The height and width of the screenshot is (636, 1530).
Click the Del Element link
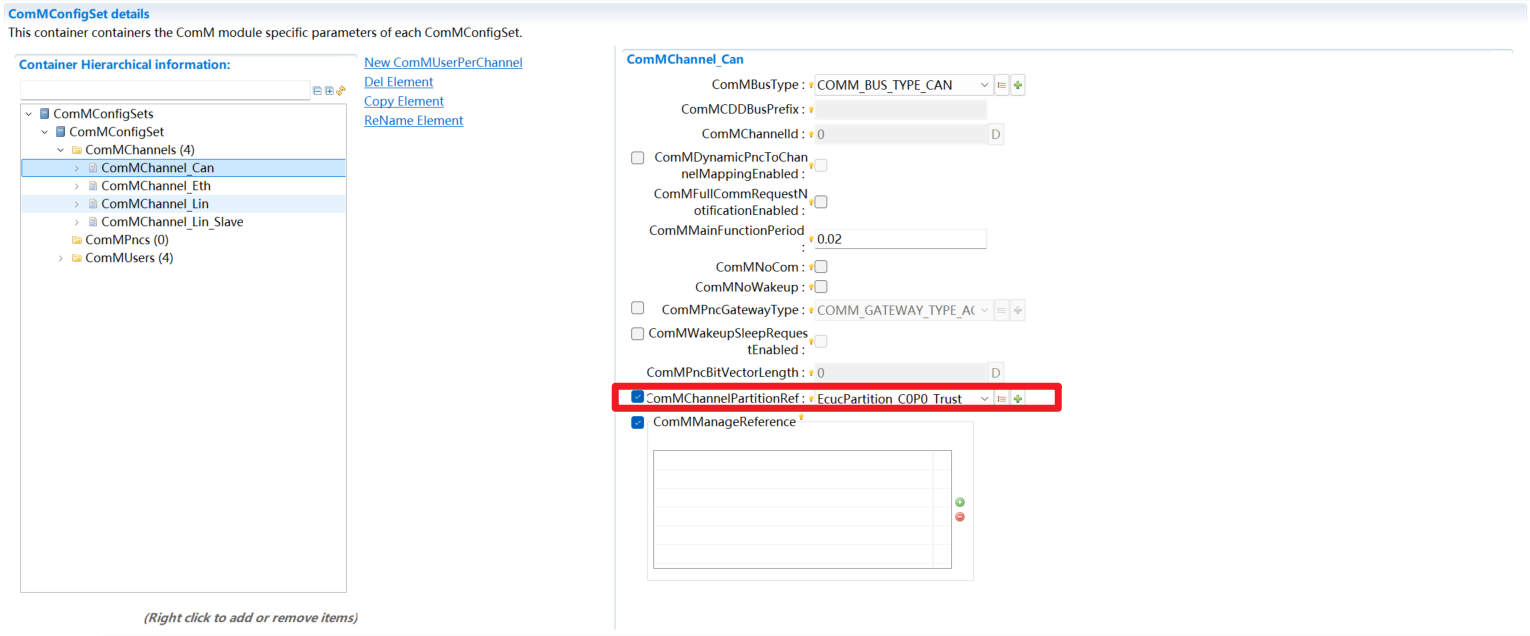[398, 82]
